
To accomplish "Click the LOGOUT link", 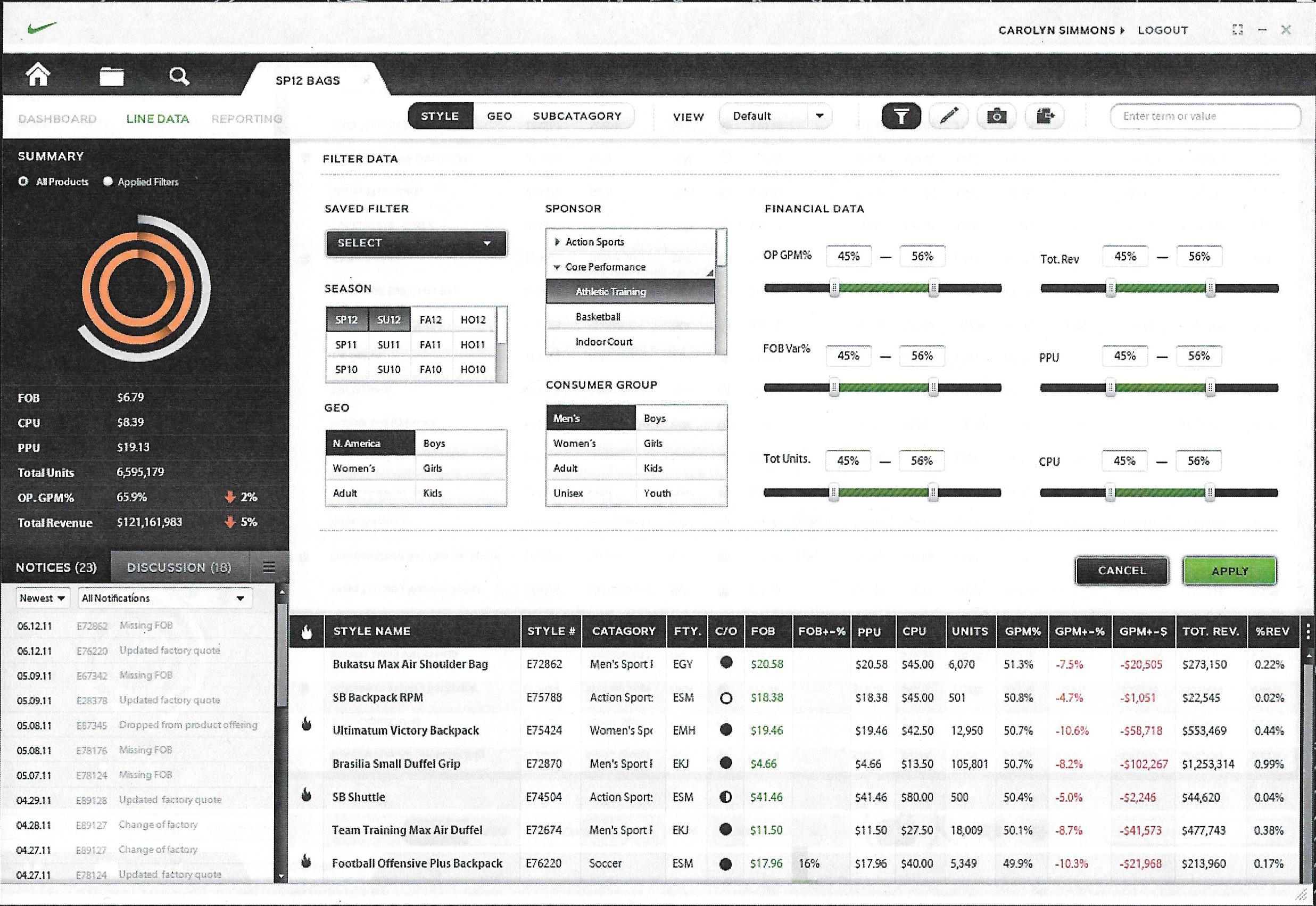I will pyautogui.click(x=1162, y=31).
